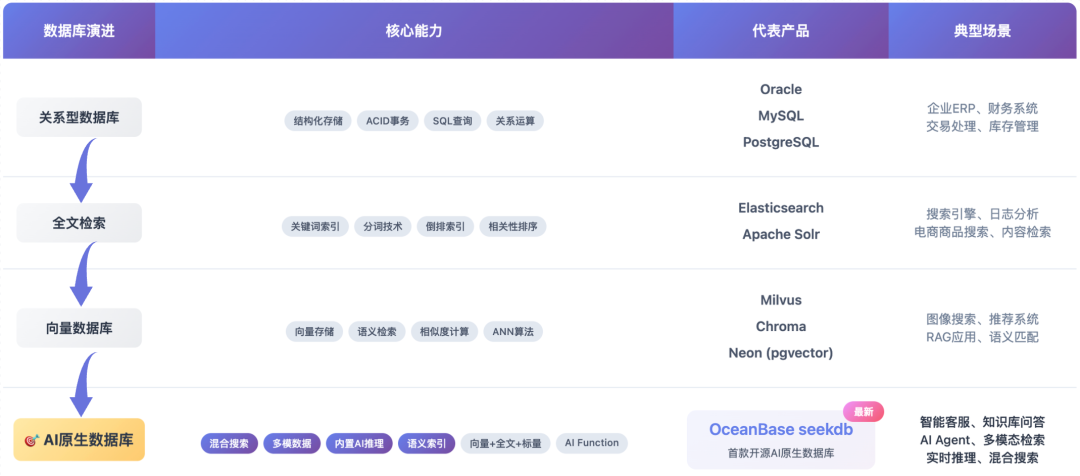Viewport: 1080px width, 476px height.
Task: Click the 最新 badge on OceanBase seekdb
Action: 863,412
